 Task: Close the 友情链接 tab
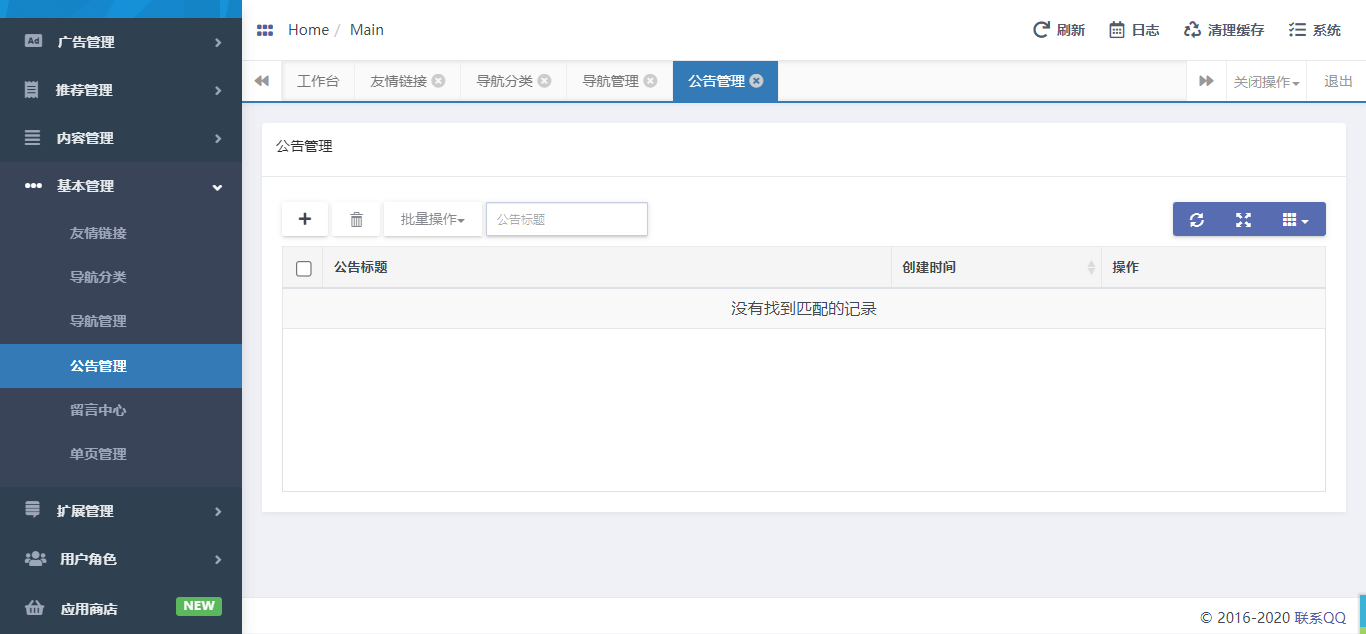438,81
